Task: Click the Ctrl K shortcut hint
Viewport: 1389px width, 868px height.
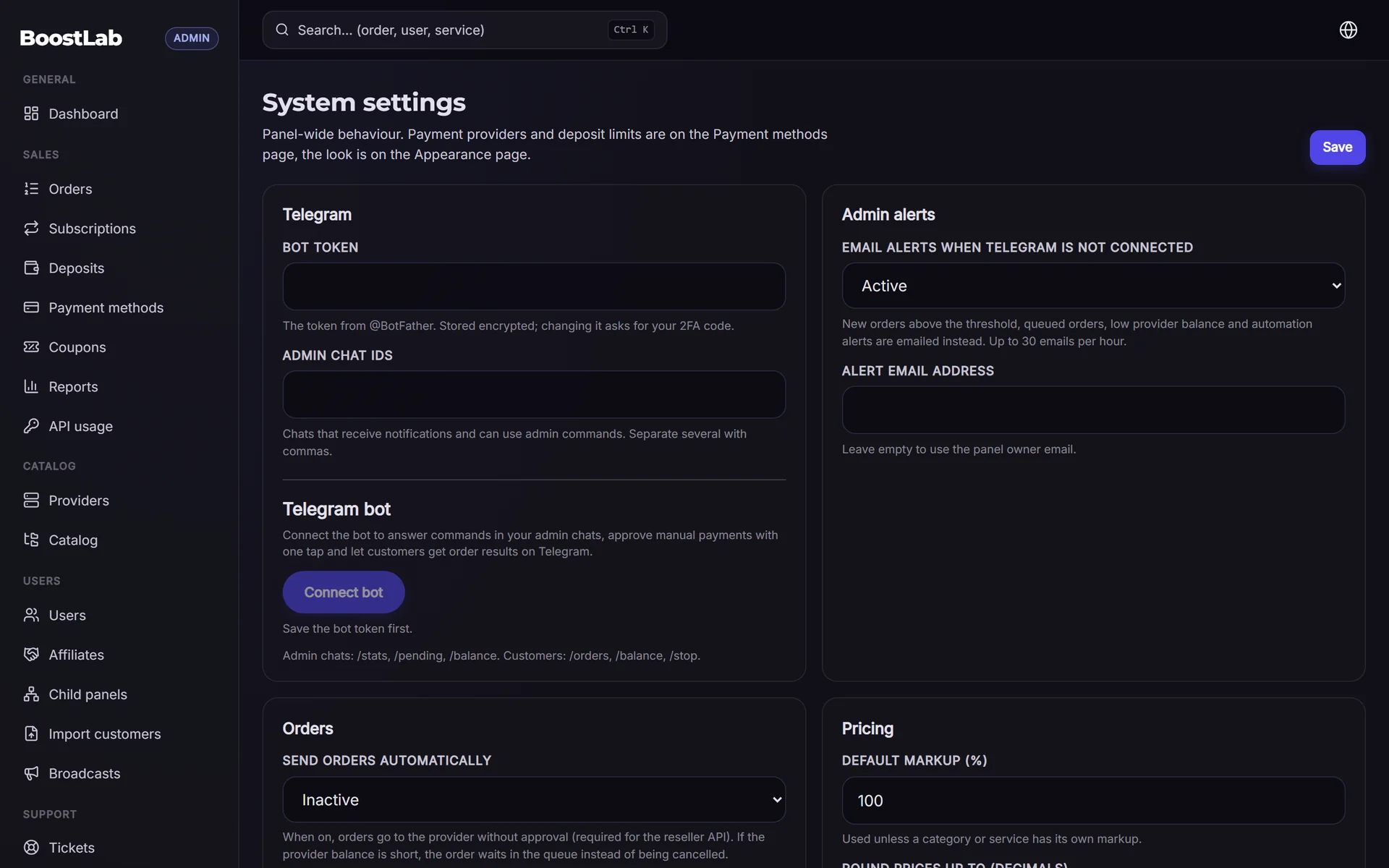Action: pyautogui.click(x=631, y=30)
